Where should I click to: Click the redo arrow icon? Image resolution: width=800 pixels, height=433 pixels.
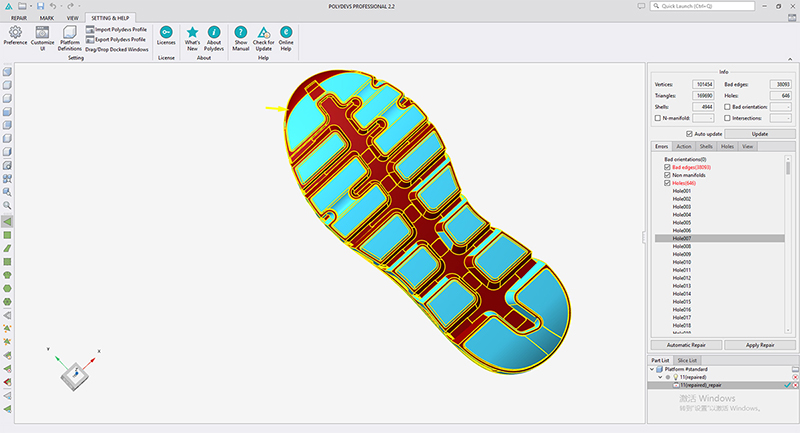pos(70,6)
